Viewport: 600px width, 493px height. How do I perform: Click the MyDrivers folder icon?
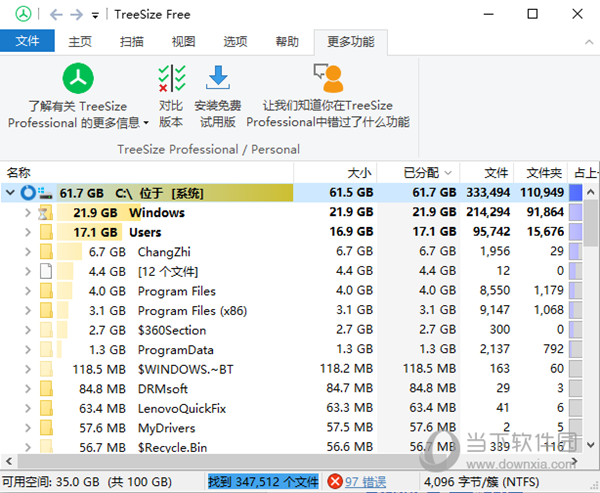tap(46, 428)
